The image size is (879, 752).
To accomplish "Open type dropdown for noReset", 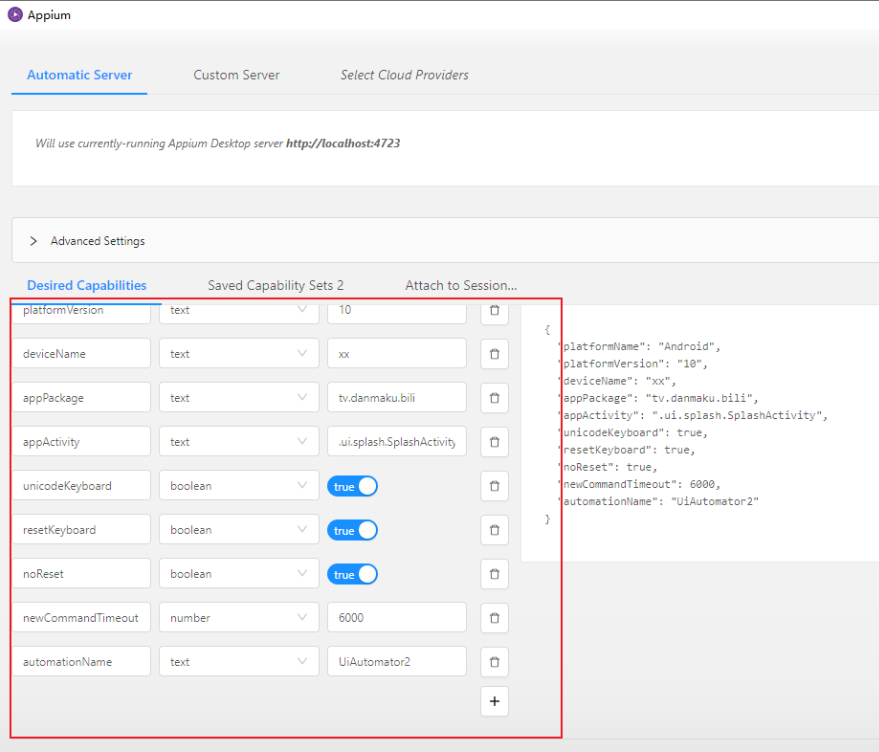I will 239,574.
